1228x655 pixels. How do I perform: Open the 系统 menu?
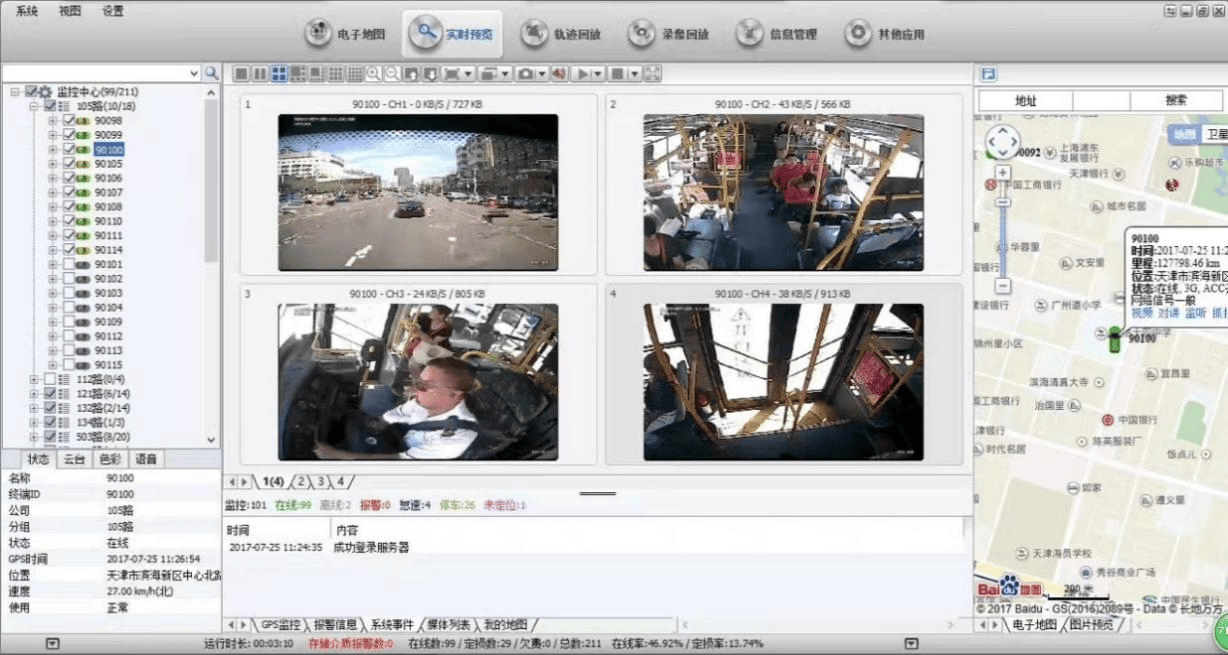tap(27, 11)
